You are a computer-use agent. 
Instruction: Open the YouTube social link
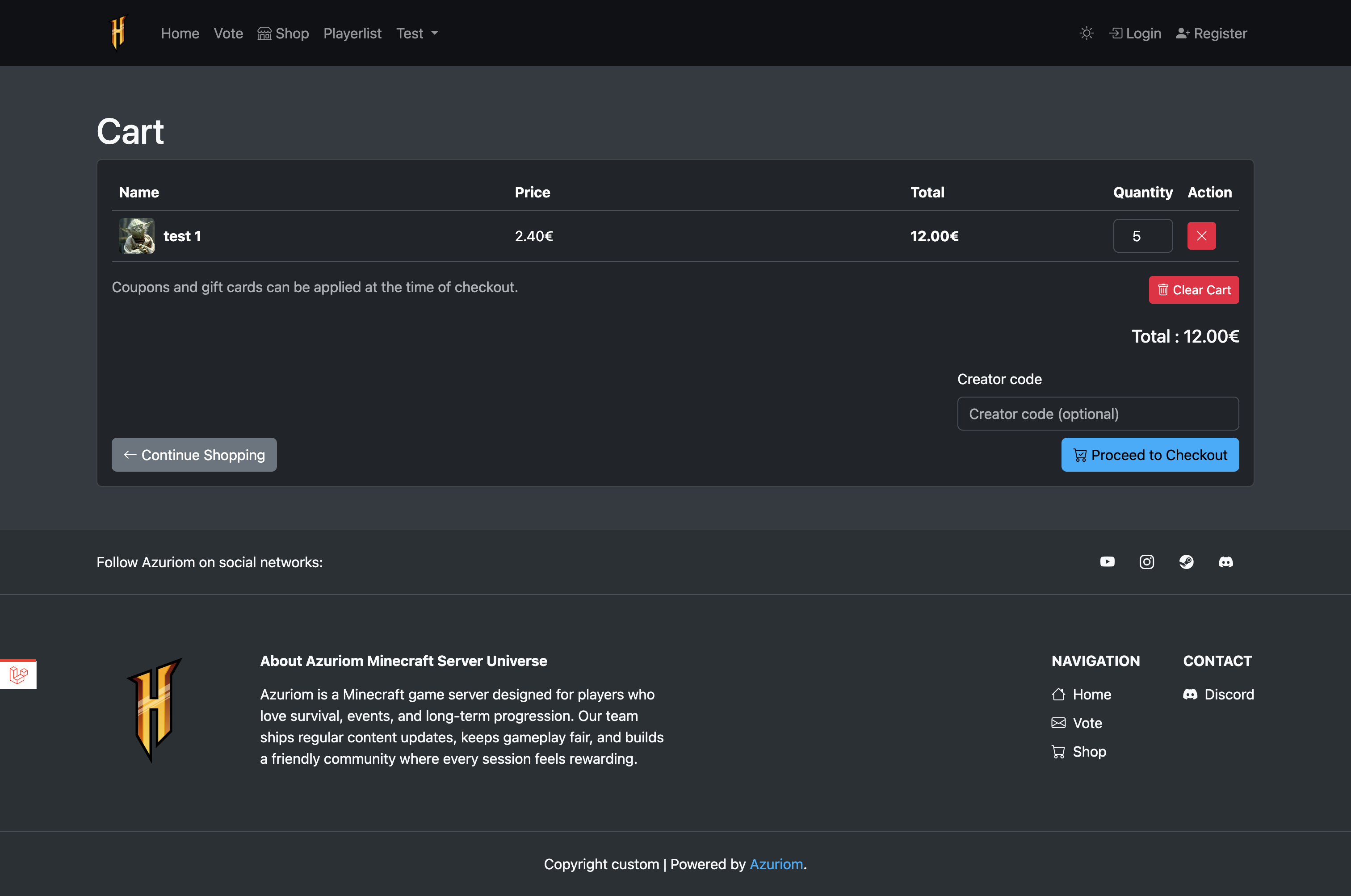[1107, 562]
